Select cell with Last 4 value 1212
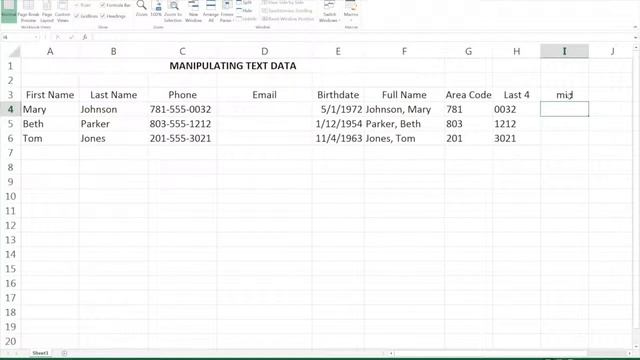640x360 pixels. [x=516, y=124]
